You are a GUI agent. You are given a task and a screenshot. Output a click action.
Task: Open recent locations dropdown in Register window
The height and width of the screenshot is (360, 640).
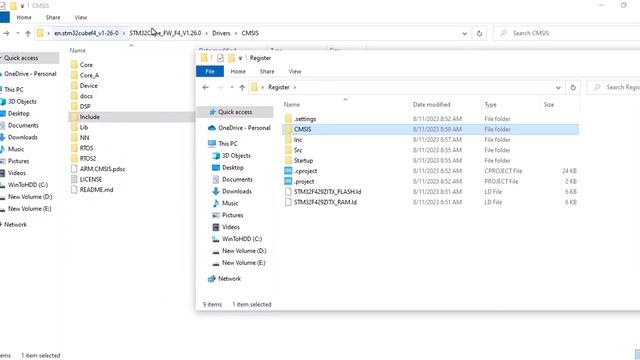point(231,87)
